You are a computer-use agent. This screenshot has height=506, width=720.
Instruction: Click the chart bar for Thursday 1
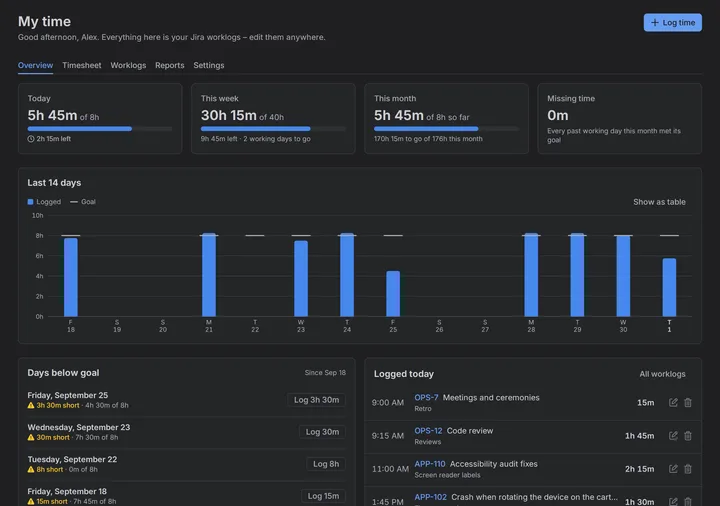tap(669, 287)
